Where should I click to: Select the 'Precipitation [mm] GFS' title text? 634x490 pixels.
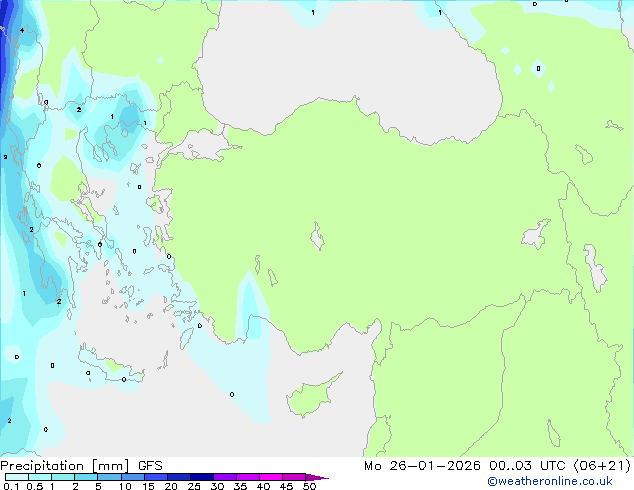click(x=81, y=466)
